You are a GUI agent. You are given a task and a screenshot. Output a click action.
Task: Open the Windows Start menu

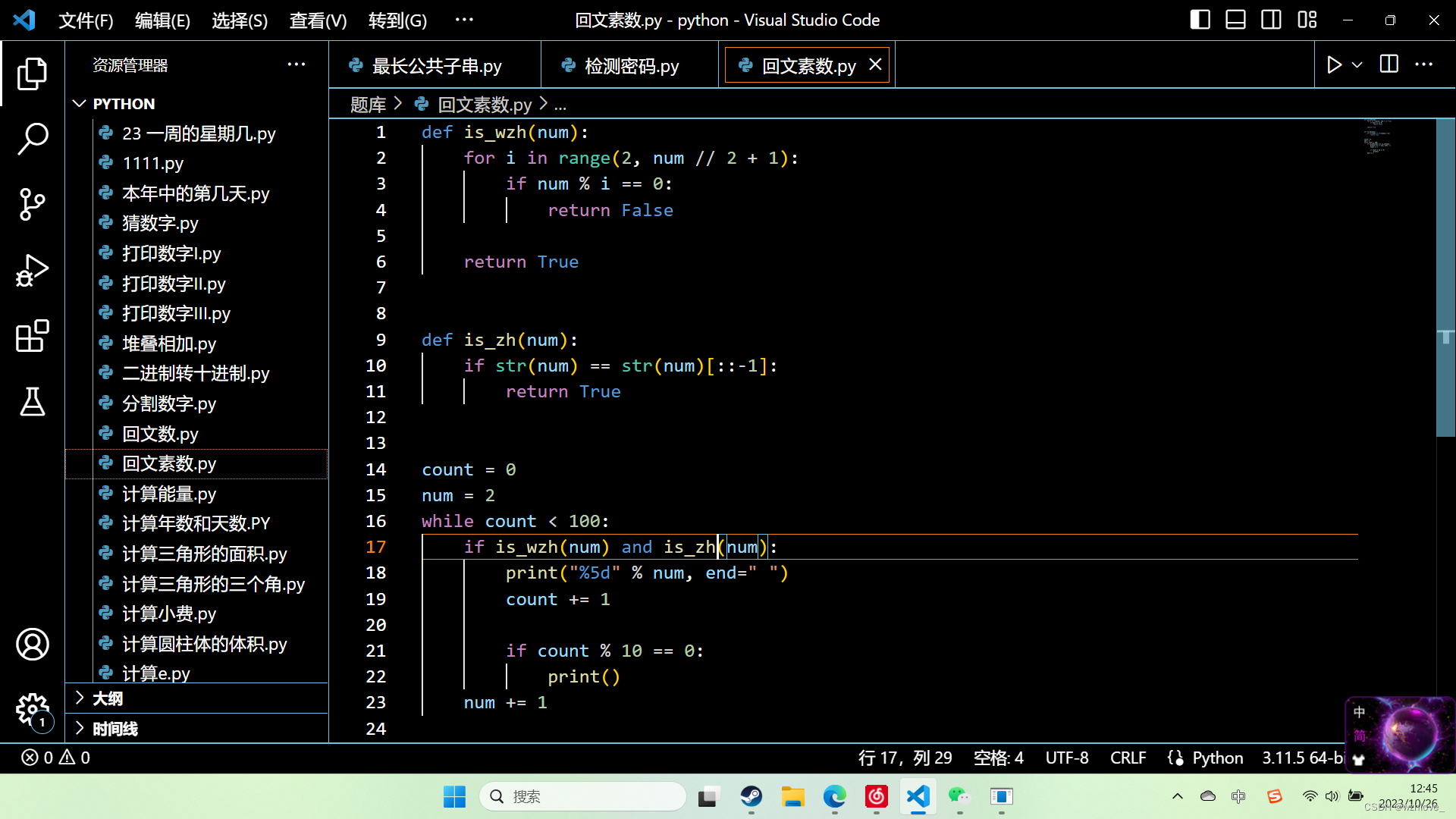point(454,796)
